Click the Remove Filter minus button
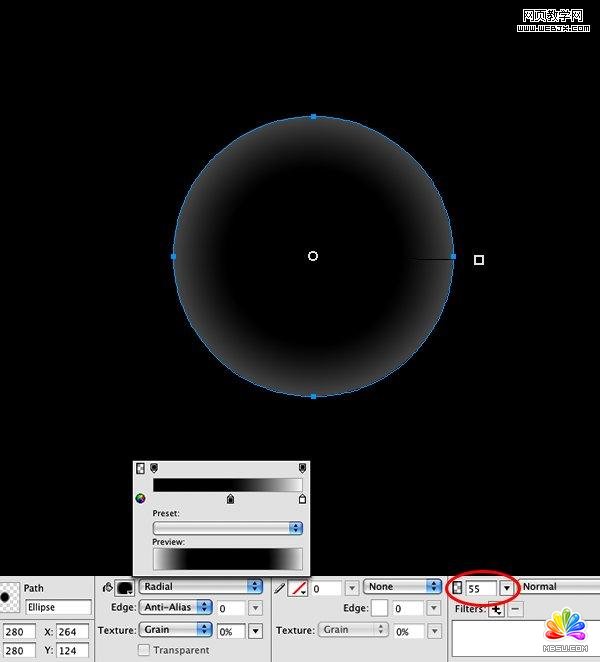This screenshot has height=662, width=600. tap(515, 609)
